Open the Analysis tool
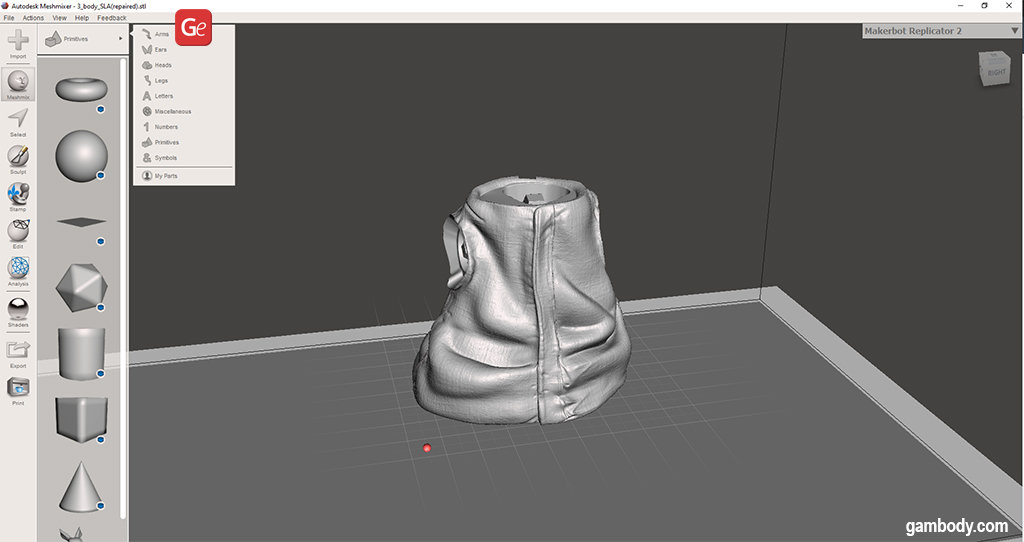Image resolution: width=1024 pixels, height=542 pixels. [18, 269]
